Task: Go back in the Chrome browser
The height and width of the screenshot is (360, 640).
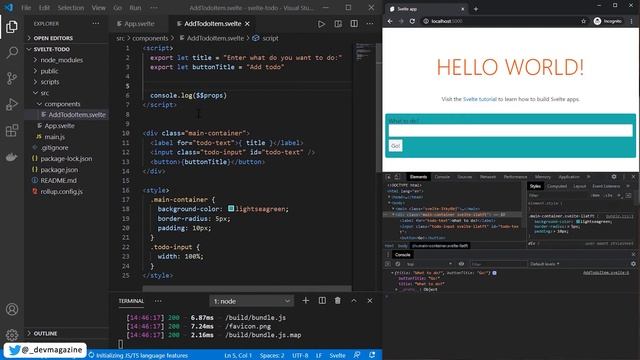Action: coord(390,21)
